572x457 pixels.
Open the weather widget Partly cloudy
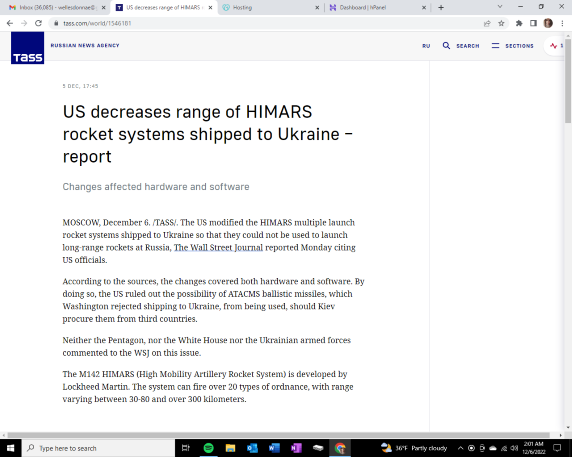[414, 448]
